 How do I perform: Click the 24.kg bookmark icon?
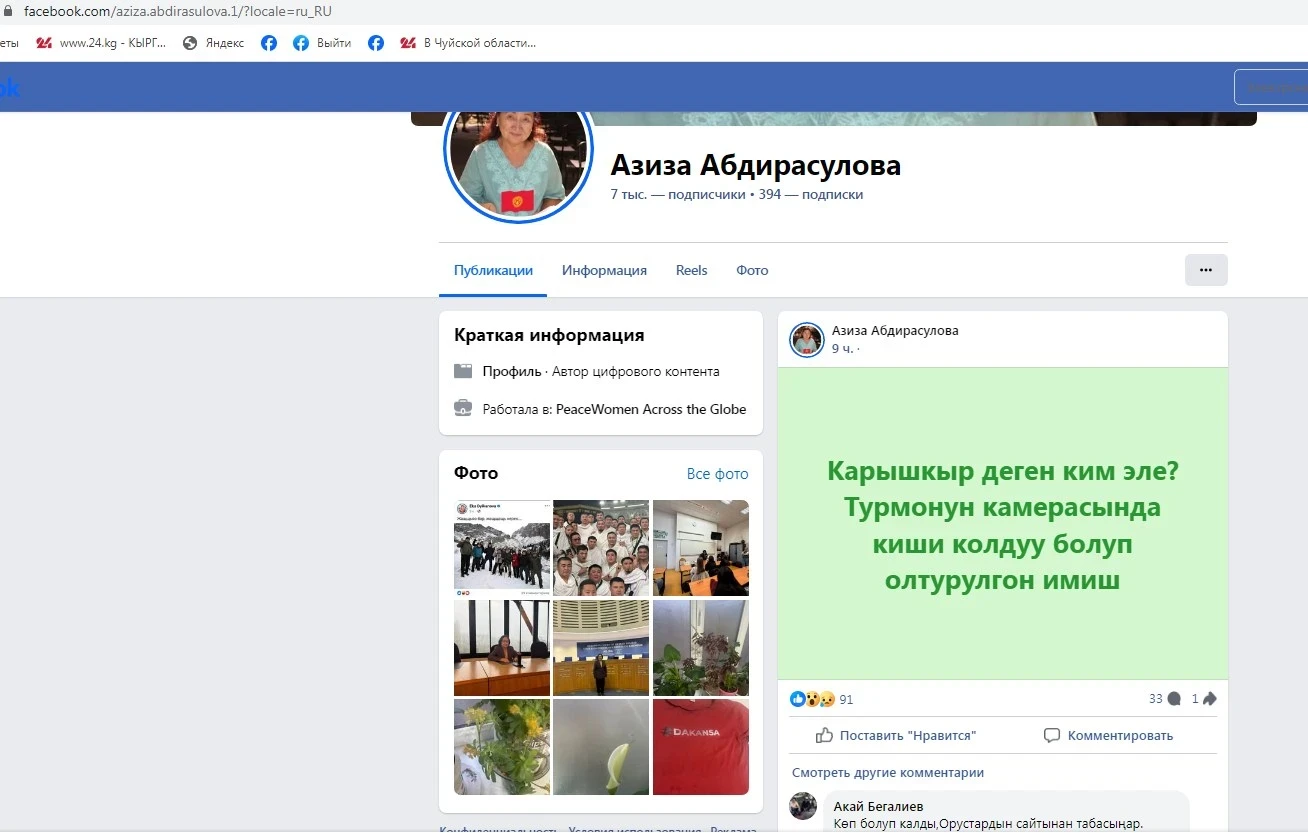44,43
